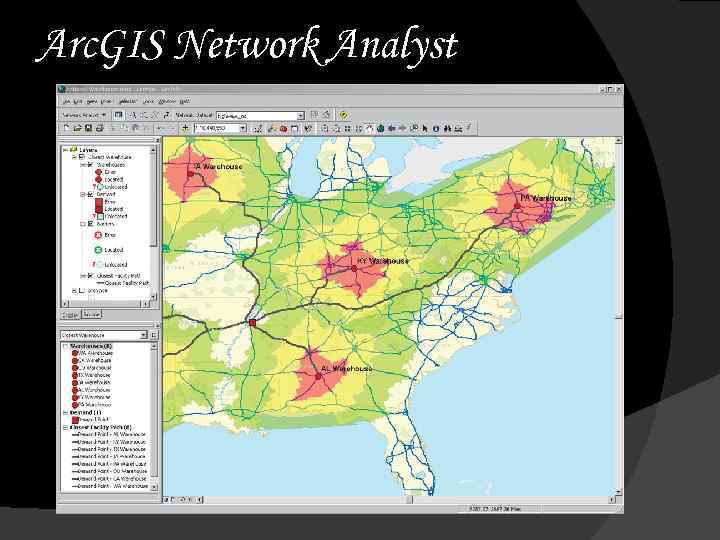Open the Closest Warehouse analysis layer dropdown

click(143, 335)
